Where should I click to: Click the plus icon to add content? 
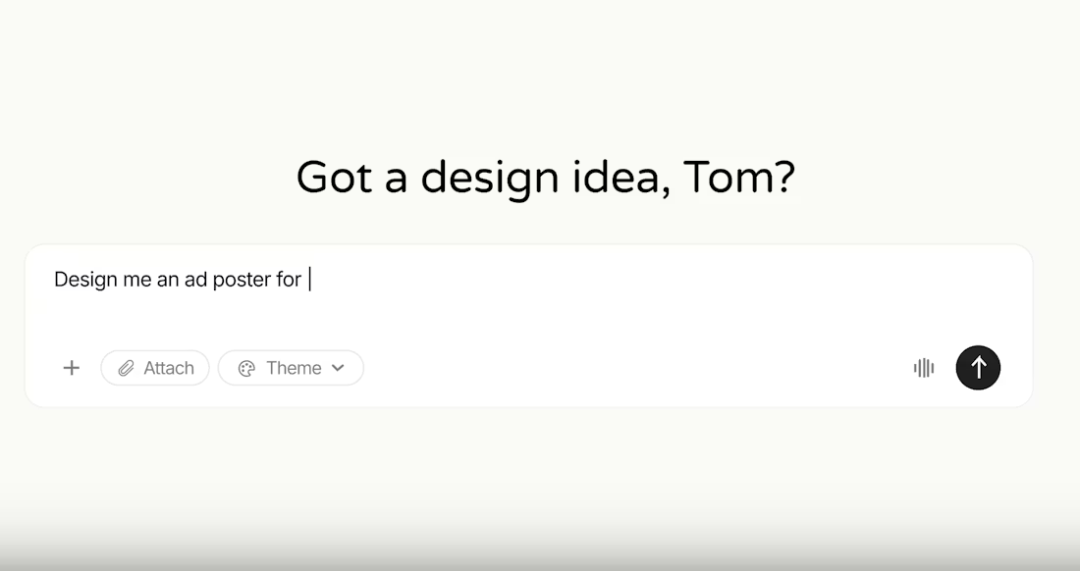71,368
